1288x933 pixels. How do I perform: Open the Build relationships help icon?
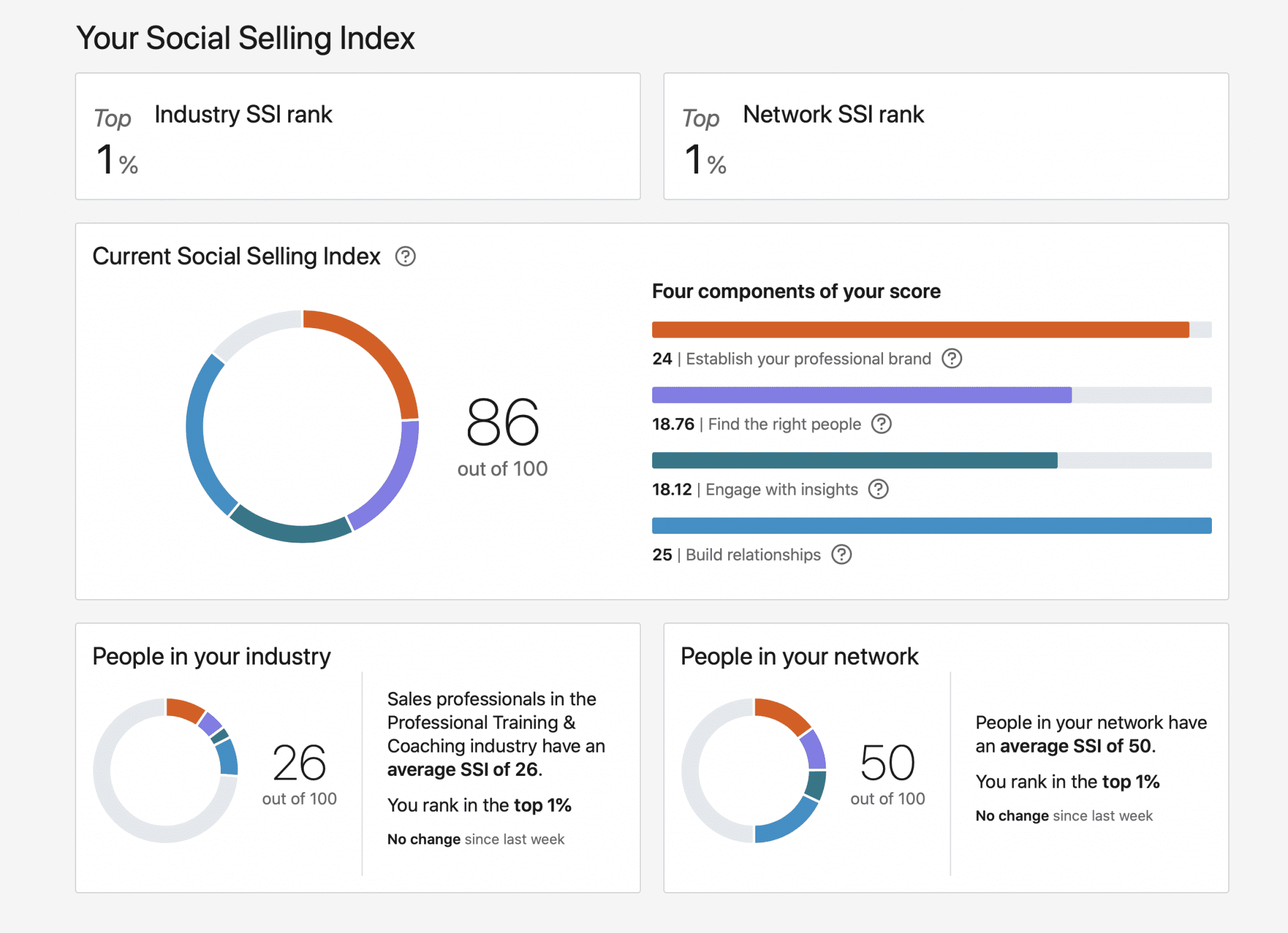coord(842,555)
